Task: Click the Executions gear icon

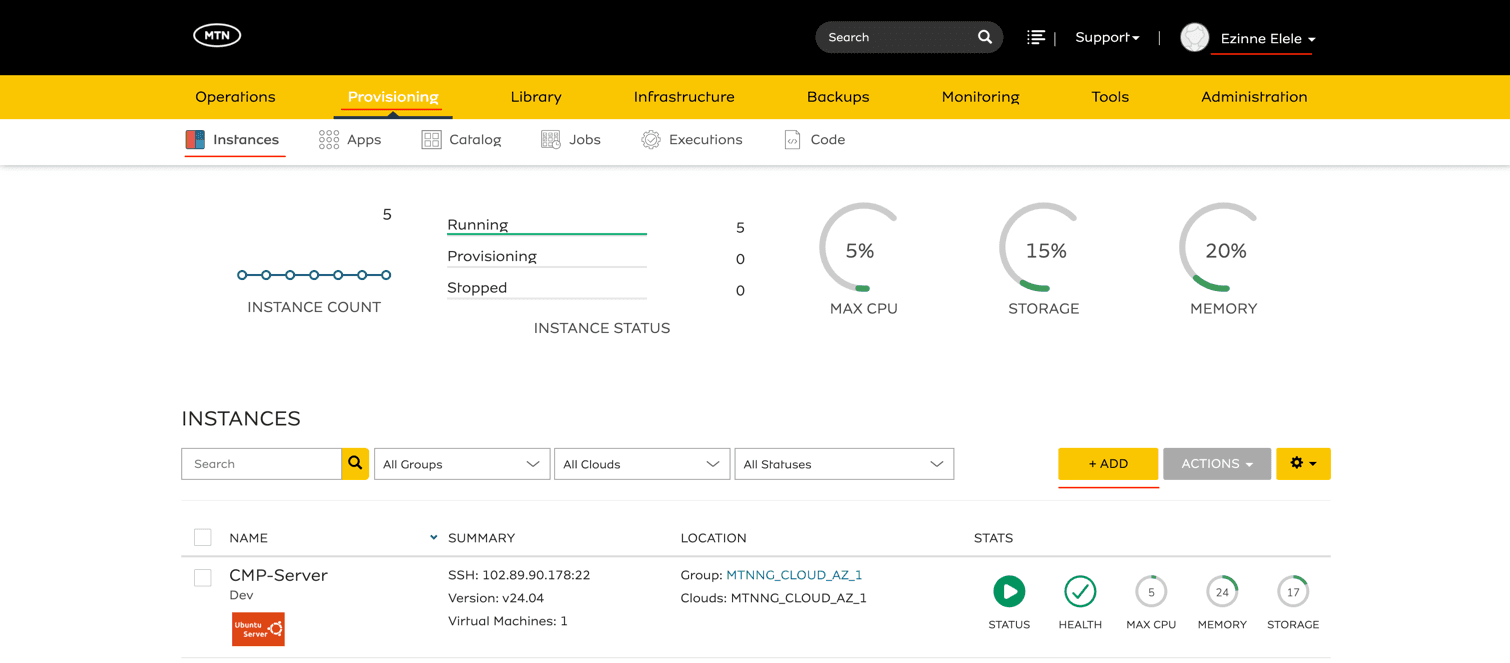Action: coord(651,140)
